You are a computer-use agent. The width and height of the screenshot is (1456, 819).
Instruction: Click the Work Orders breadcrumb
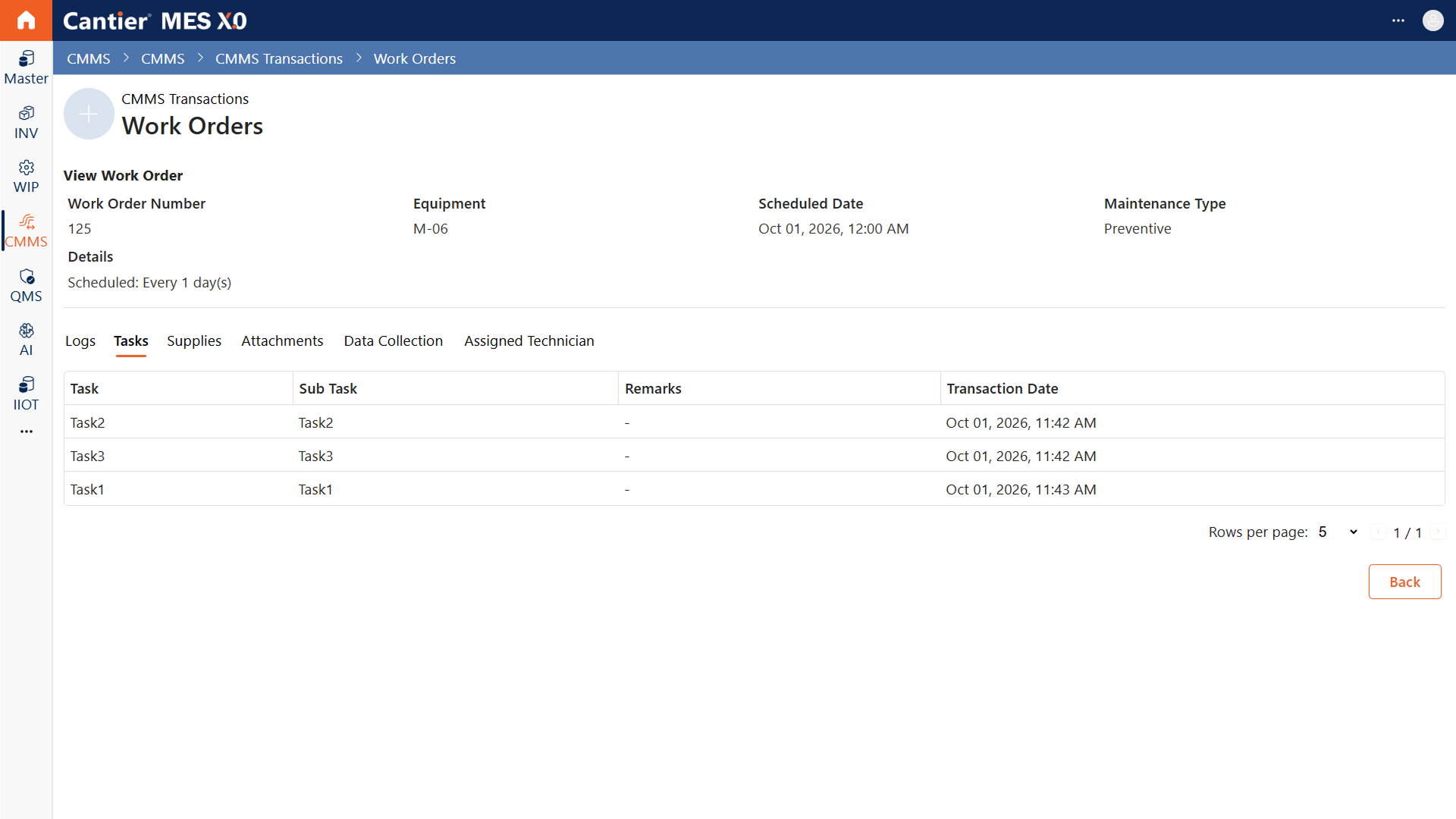click(x=415, y=58)
